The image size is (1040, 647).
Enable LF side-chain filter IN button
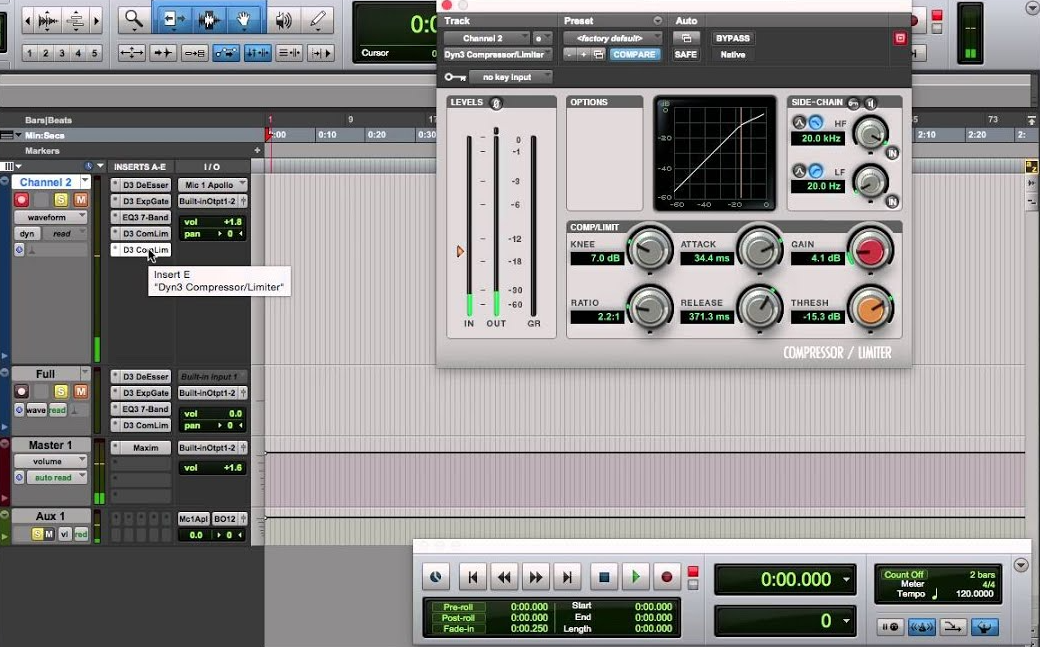pos(892,201)
